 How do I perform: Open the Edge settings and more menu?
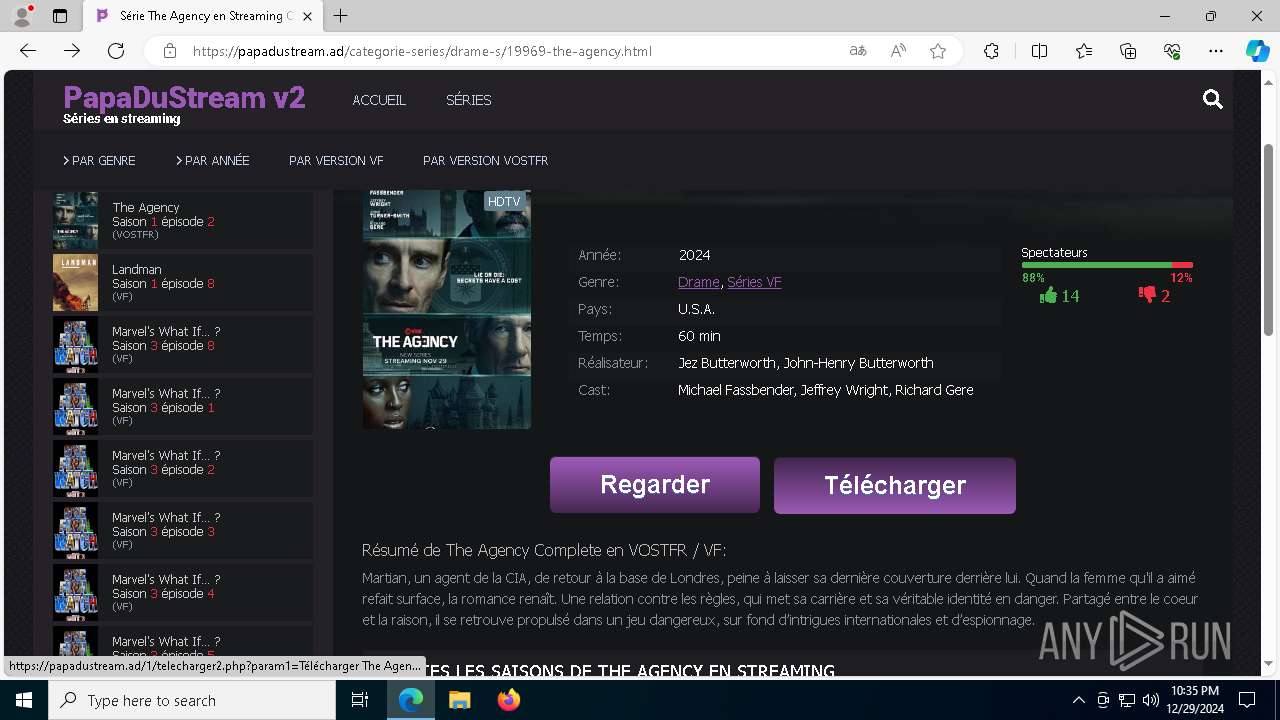(1216, 51)
